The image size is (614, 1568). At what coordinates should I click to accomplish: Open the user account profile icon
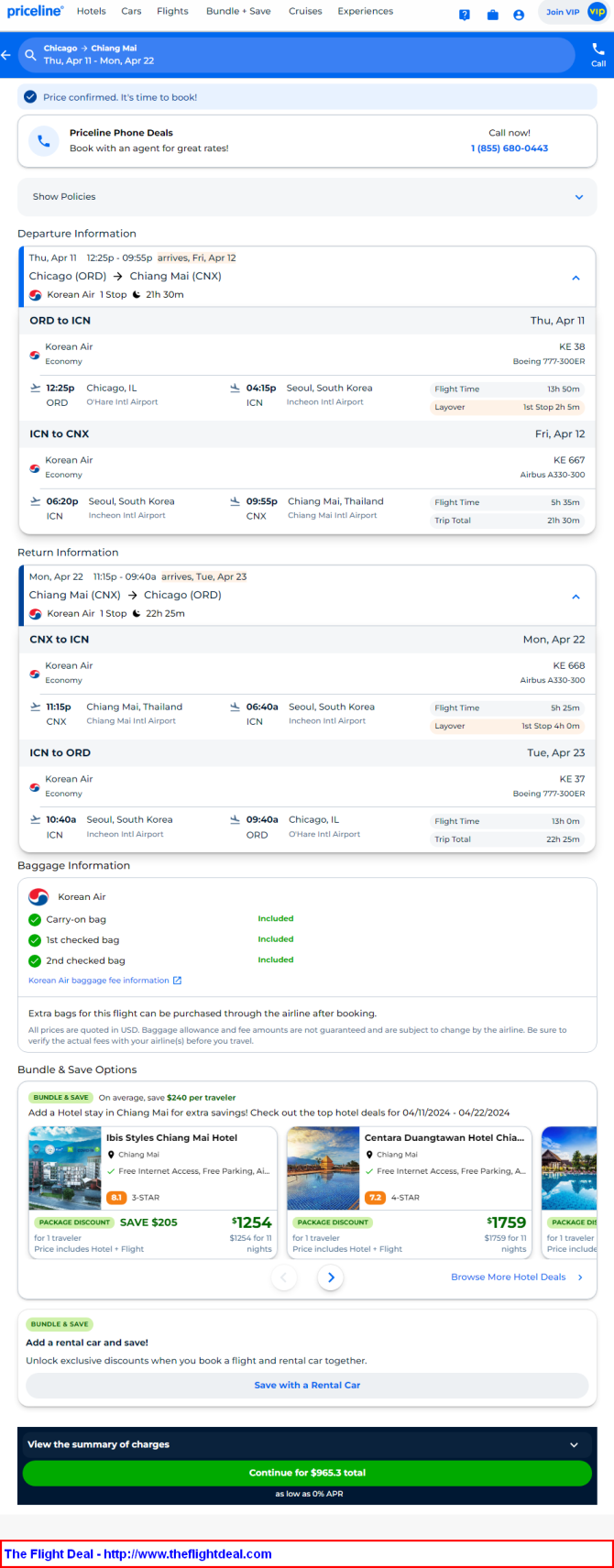pos(519,15)
